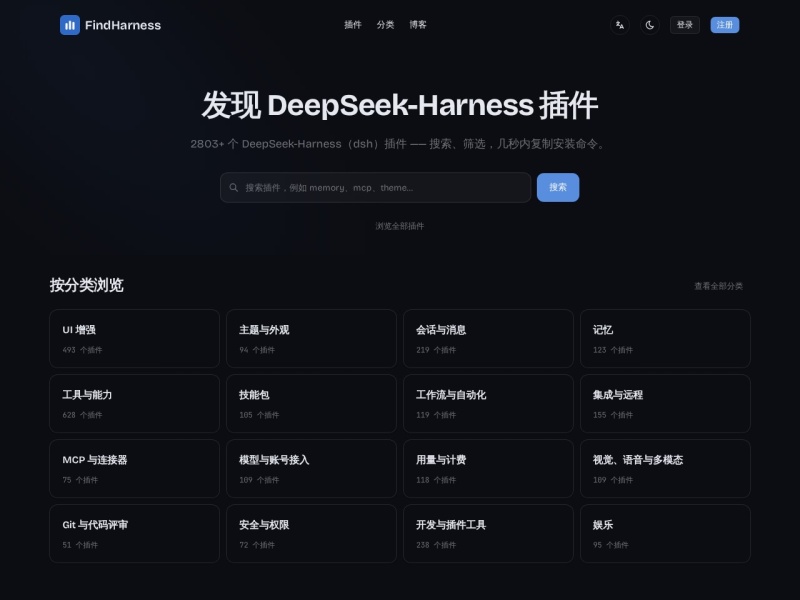Screen dimensions: 800x600
Task: Open the 安全与权限 category card
Action: [x=311, y=534]
